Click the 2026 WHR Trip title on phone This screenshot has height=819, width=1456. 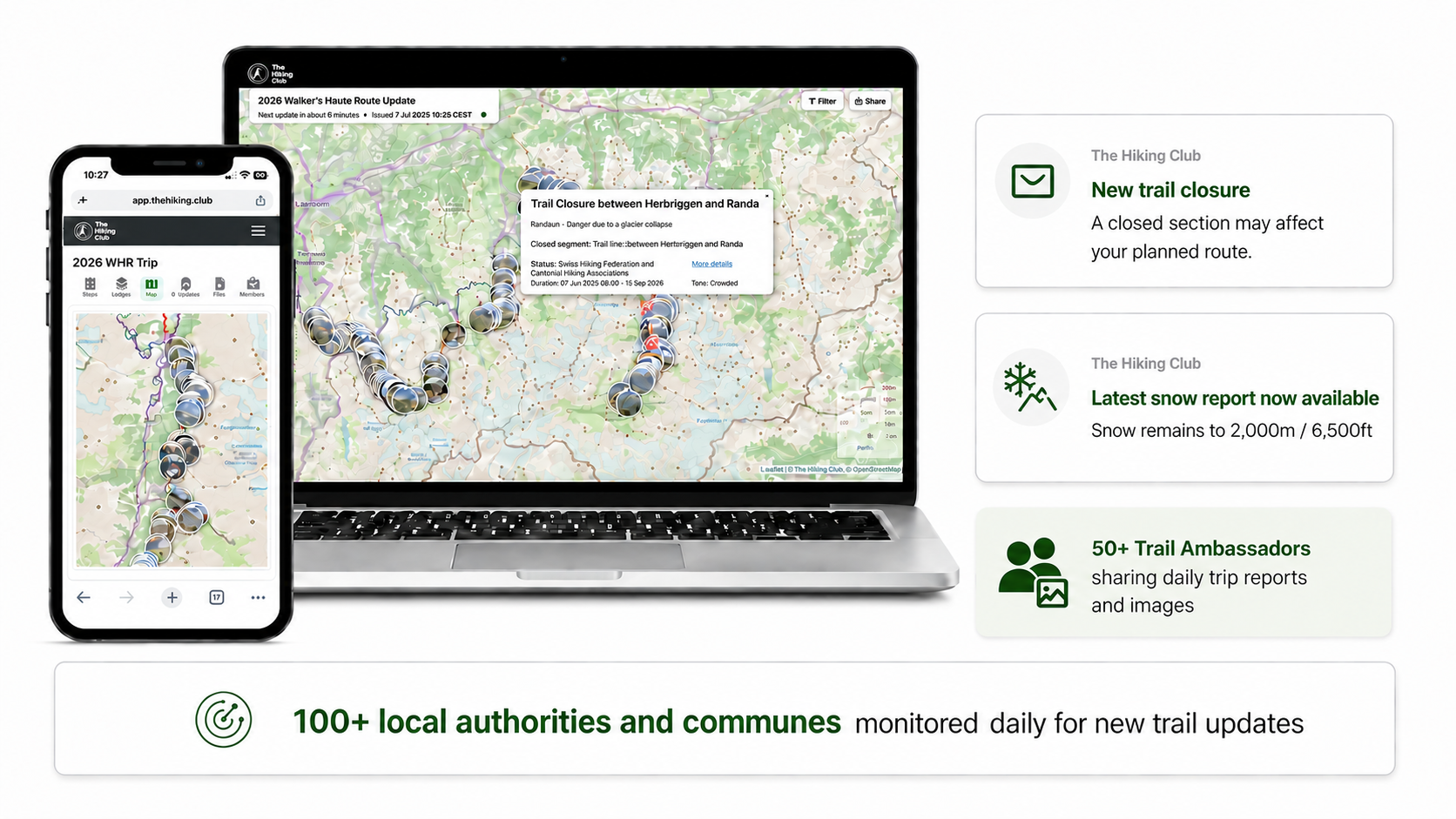(x=115, y=262)
